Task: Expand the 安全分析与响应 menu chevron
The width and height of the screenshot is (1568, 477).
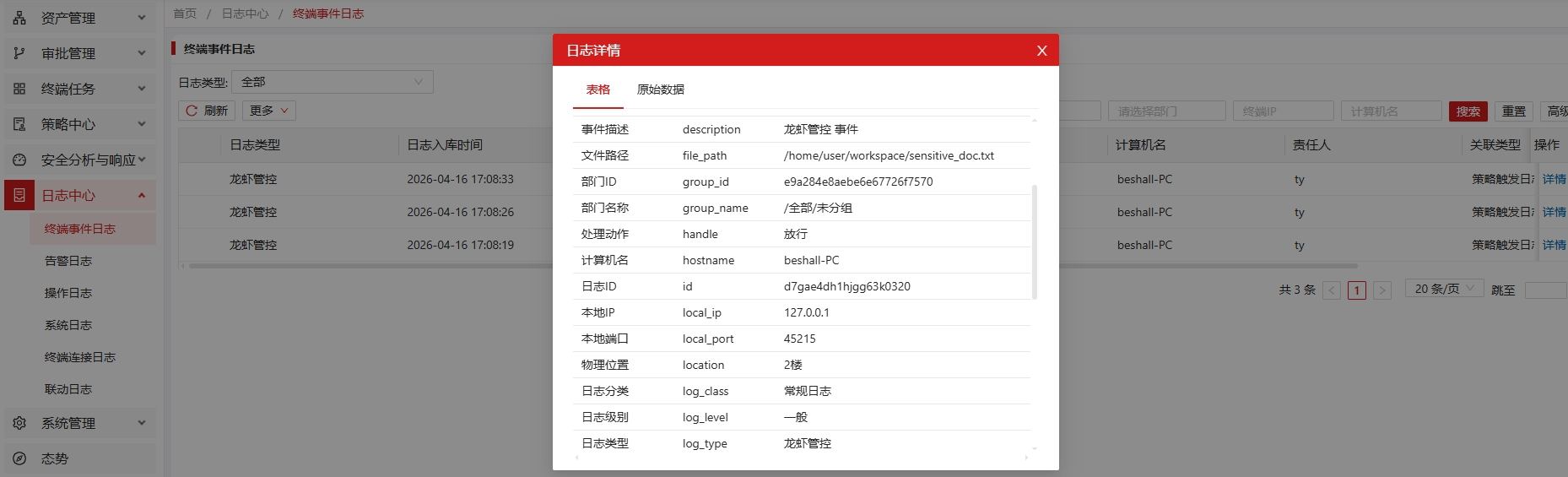Action: tap(142, 160)
